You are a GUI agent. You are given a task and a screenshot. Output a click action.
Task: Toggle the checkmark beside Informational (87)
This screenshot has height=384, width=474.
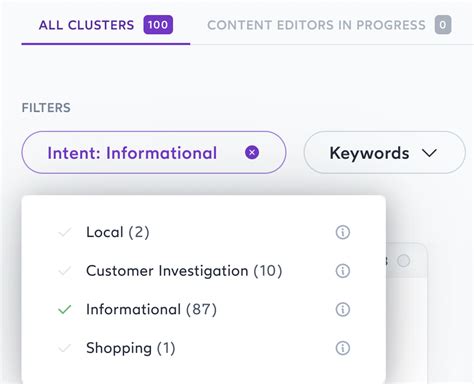coord(65,309)
